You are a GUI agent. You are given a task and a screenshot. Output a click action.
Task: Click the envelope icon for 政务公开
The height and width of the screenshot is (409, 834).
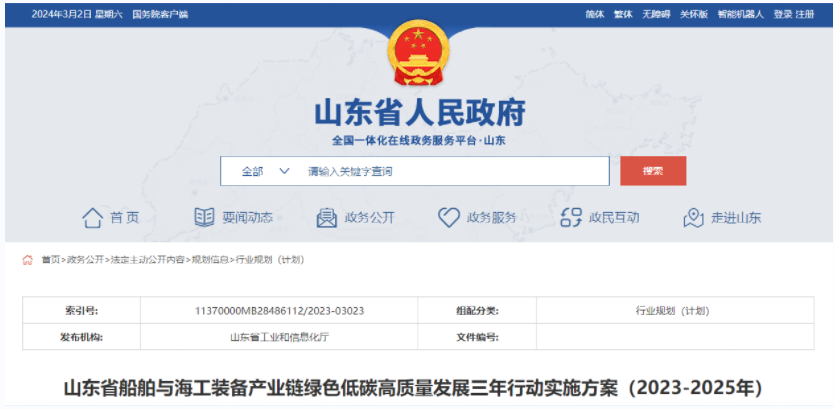[327, 218]
